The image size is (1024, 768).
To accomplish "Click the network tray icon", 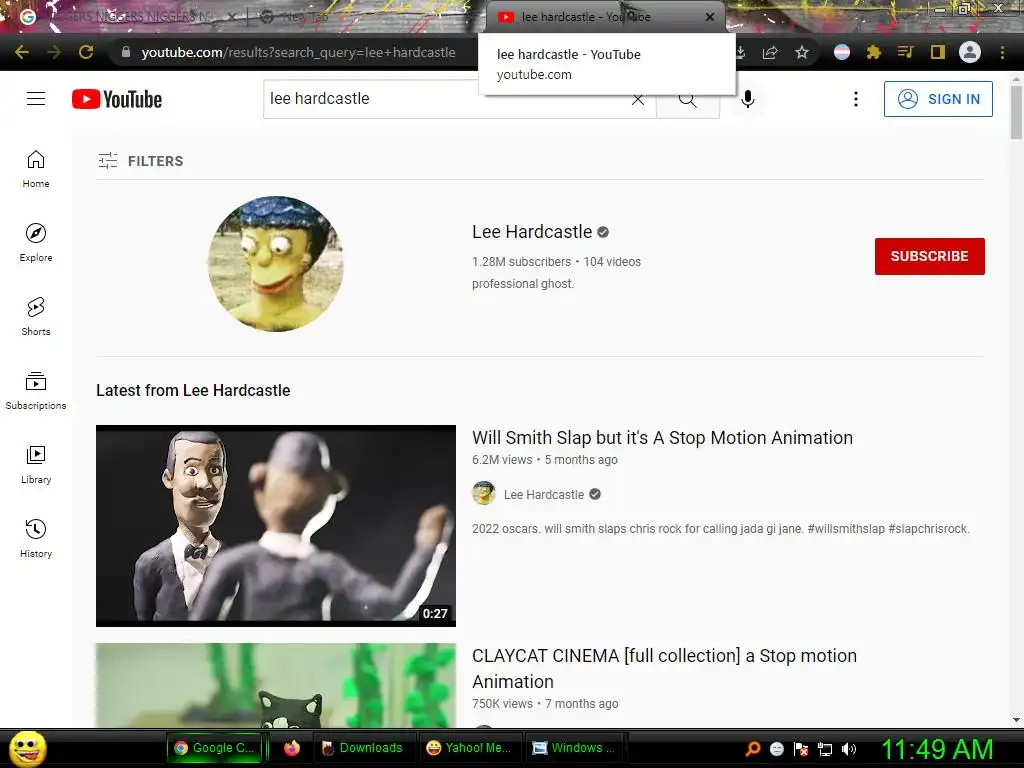I will click(x=825, y=749).
